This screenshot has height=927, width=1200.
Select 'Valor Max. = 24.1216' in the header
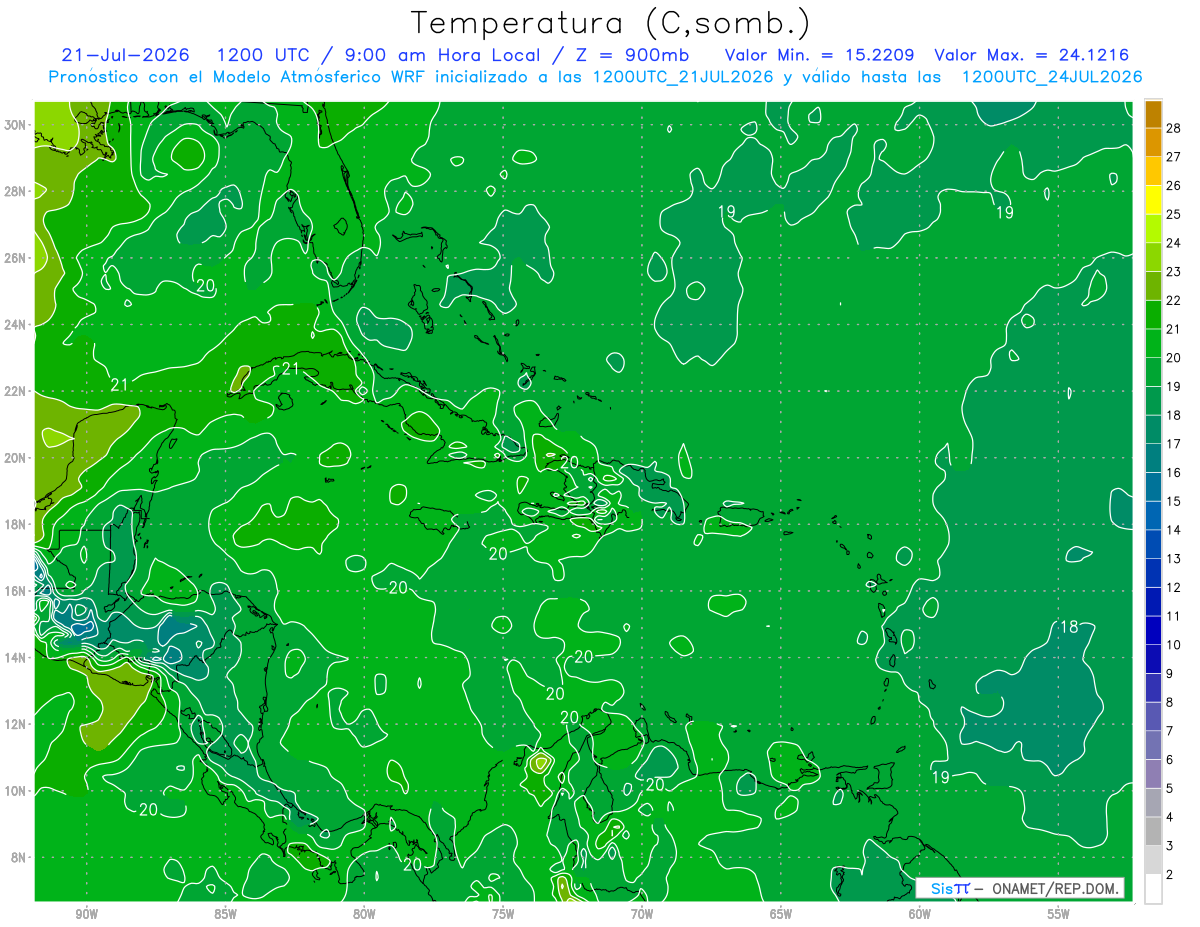[1031, 55]
